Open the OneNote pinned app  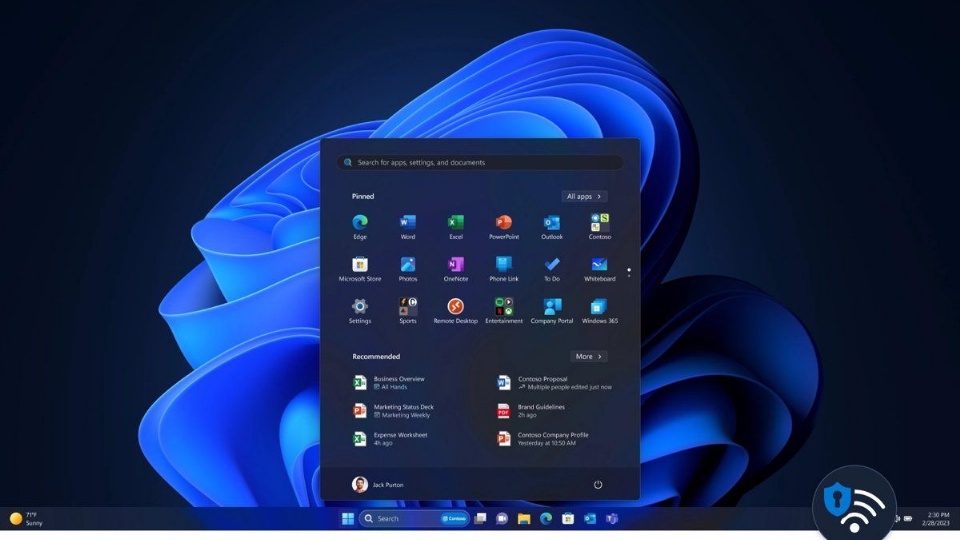[456, 269]
